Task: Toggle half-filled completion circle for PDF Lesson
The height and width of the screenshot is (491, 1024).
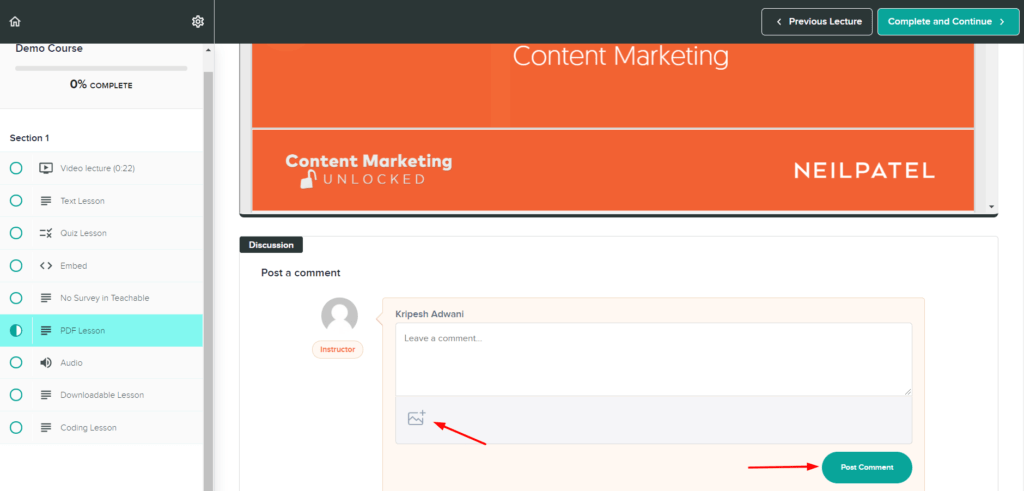Action: coord(16,330)
